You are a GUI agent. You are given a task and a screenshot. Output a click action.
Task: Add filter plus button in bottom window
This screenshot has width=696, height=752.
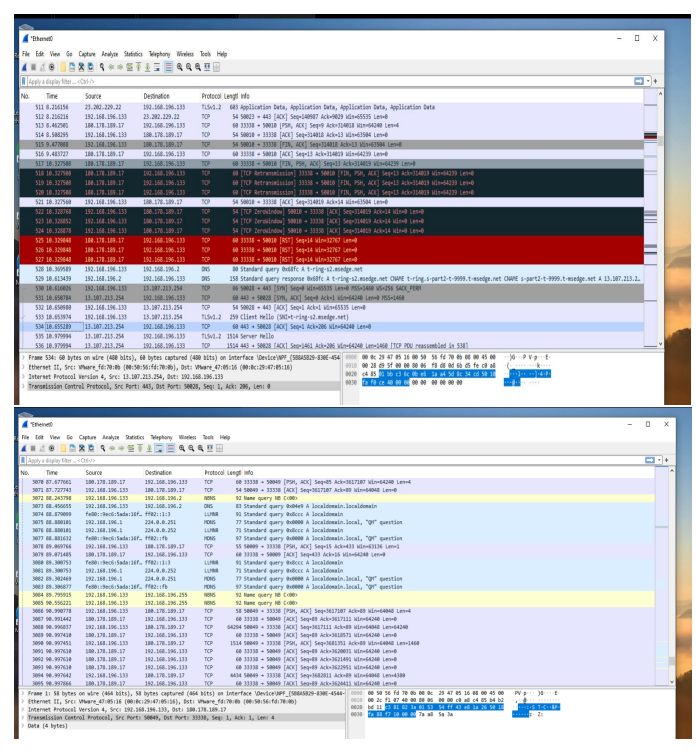click(666, 460)
